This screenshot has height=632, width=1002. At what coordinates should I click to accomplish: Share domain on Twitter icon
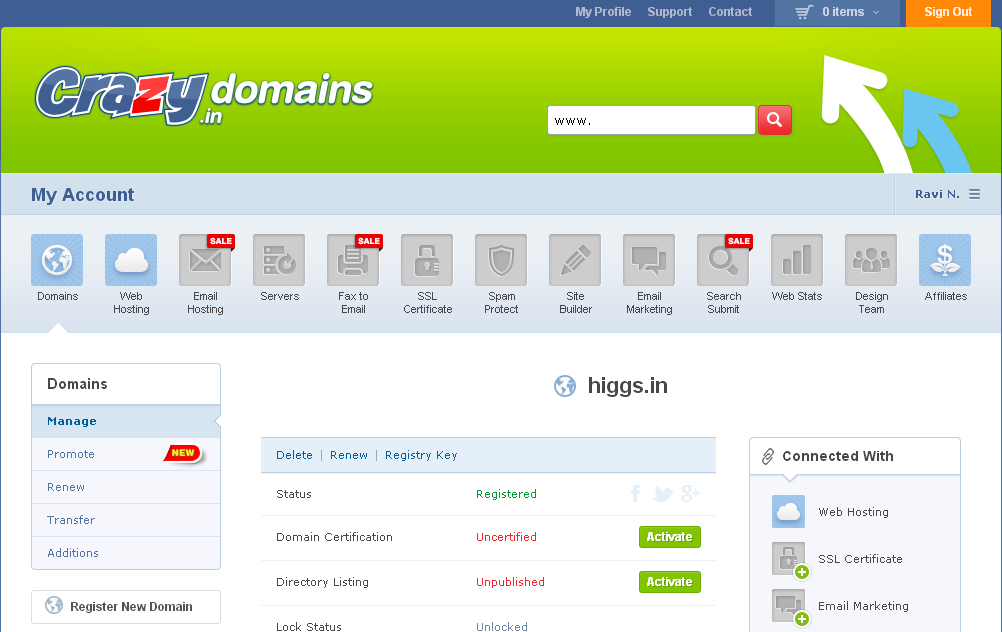663,493
